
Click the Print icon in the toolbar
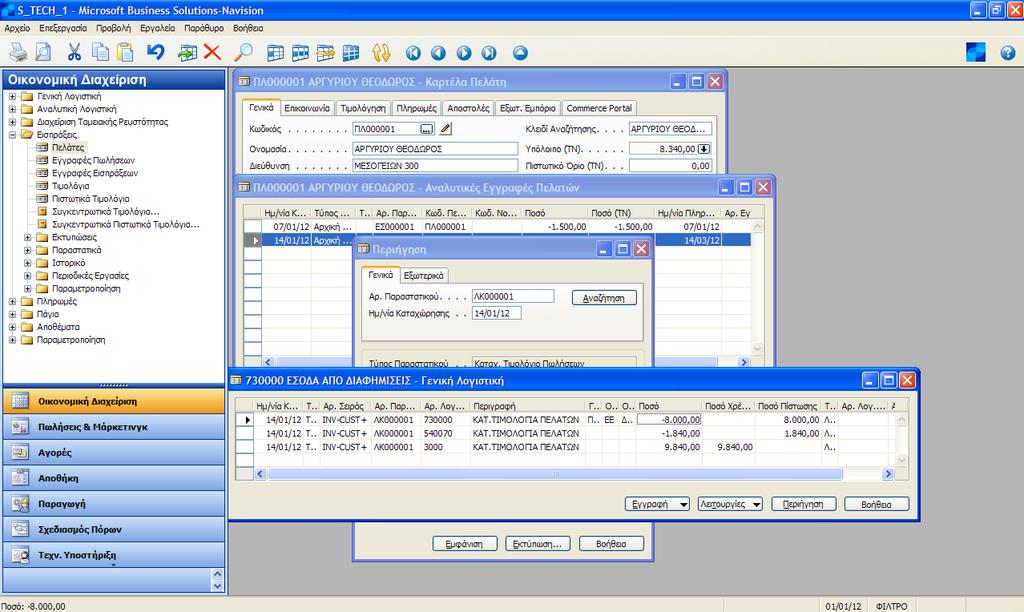(x=18, y=52)
